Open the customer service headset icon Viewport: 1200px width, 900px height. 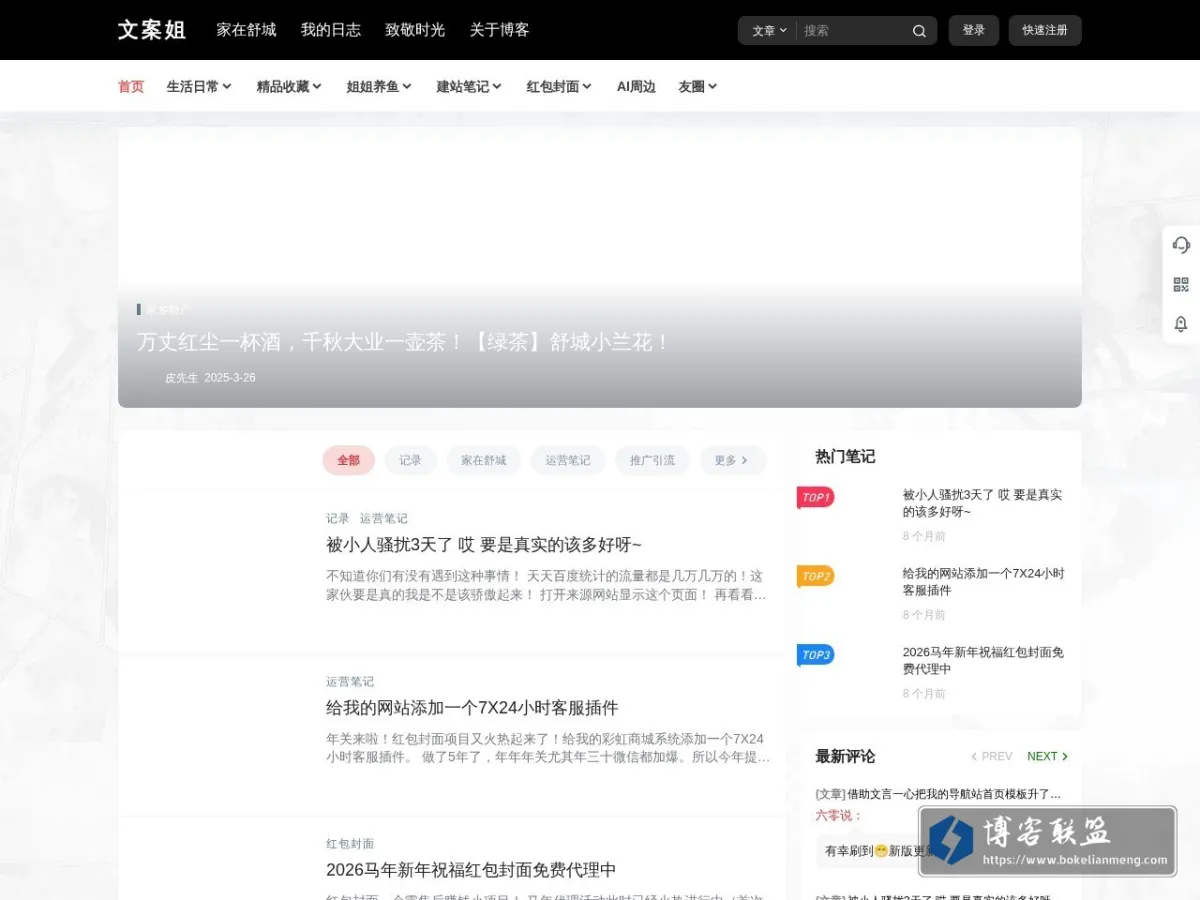pyautogui.click(x=1181, y=245)
